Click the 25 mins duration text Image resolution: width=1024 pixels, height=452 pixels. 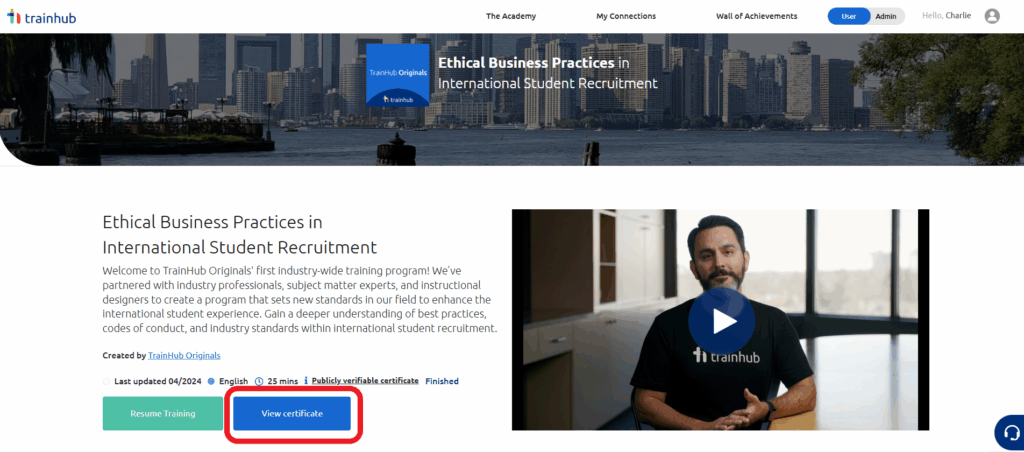(x=283, y=381)
